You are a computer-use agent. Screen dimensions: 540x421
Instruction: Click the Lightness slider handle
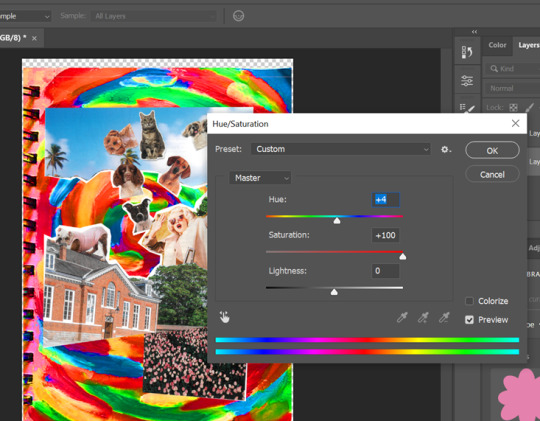(x=334, y=292)
